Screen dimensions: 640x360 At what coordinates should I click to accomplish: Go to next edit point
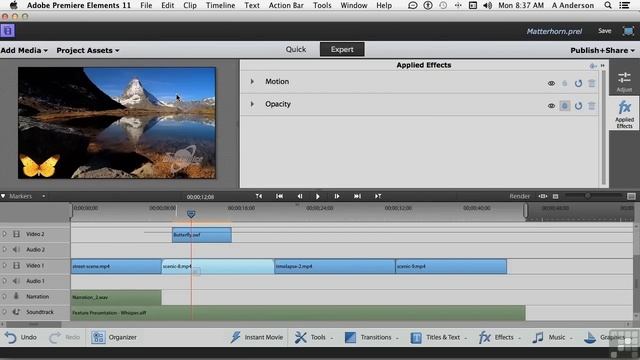(x=378, y=196)
